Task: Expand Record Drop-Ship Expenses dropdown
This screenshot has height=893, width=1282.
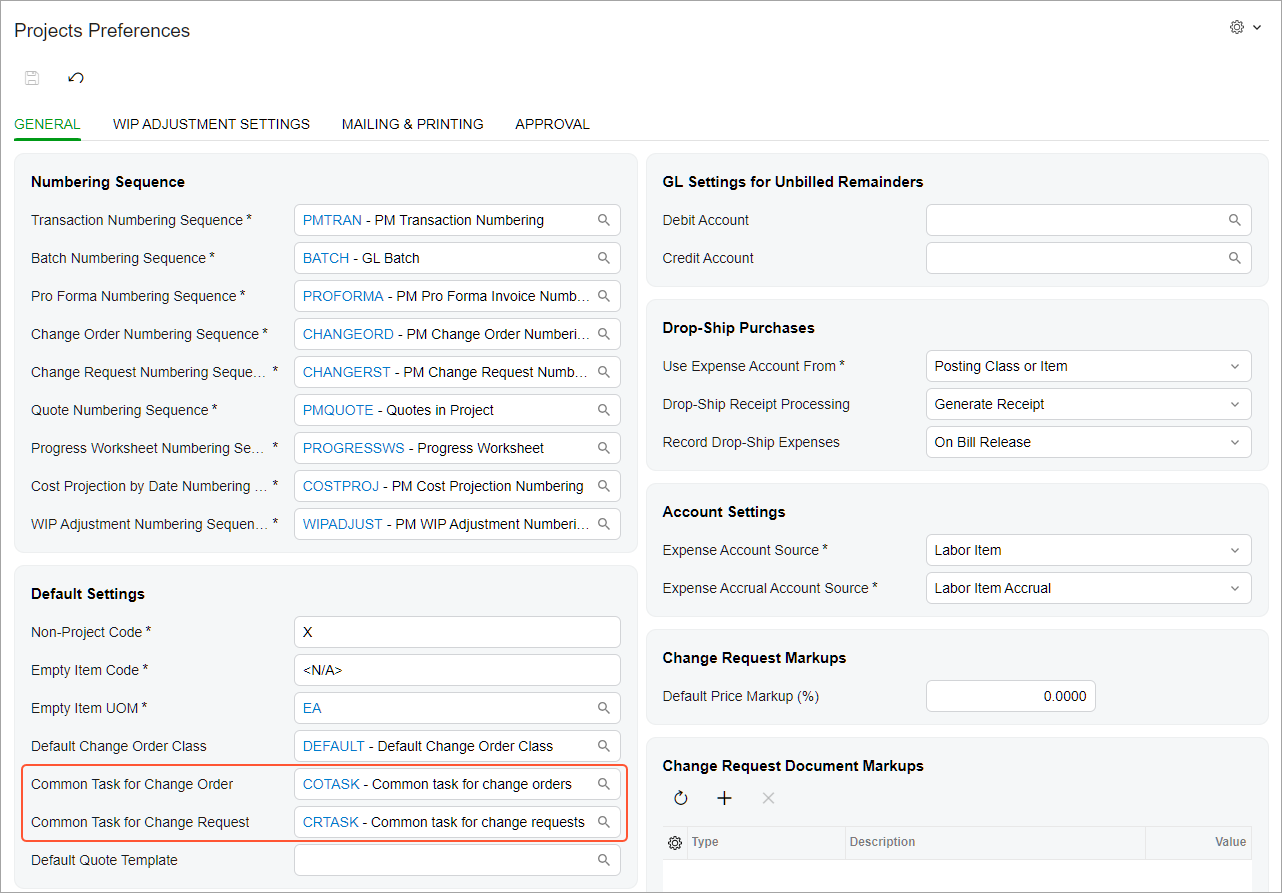Action: [x=1235, y=442]
